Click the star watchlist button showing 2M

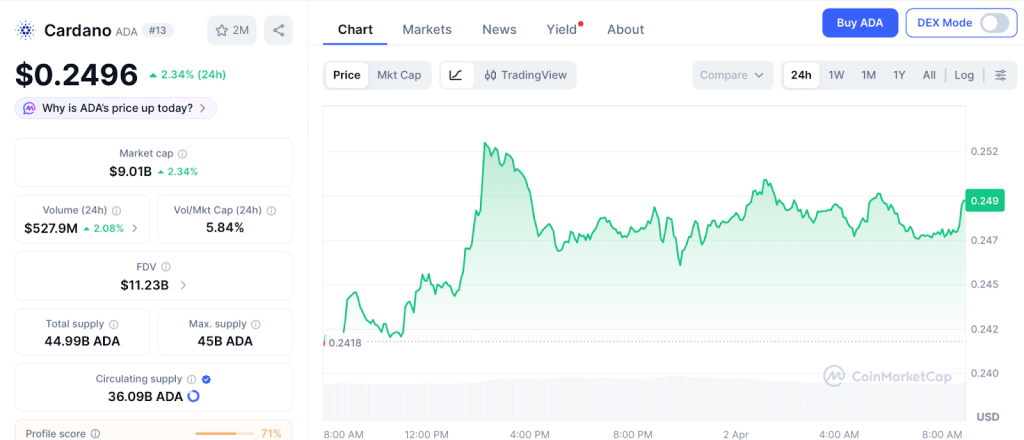pyautogui.click(x=232, y=30)
